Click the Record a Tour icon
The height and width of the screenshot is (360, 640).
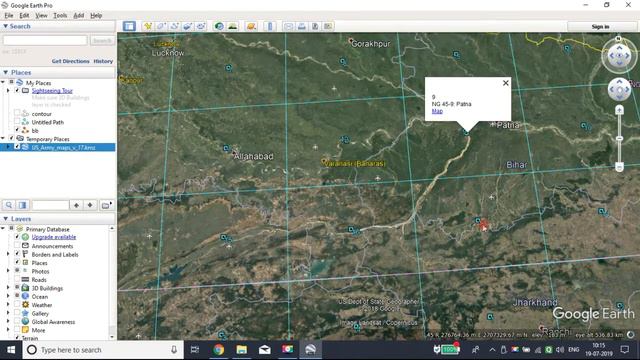(201, 26)
